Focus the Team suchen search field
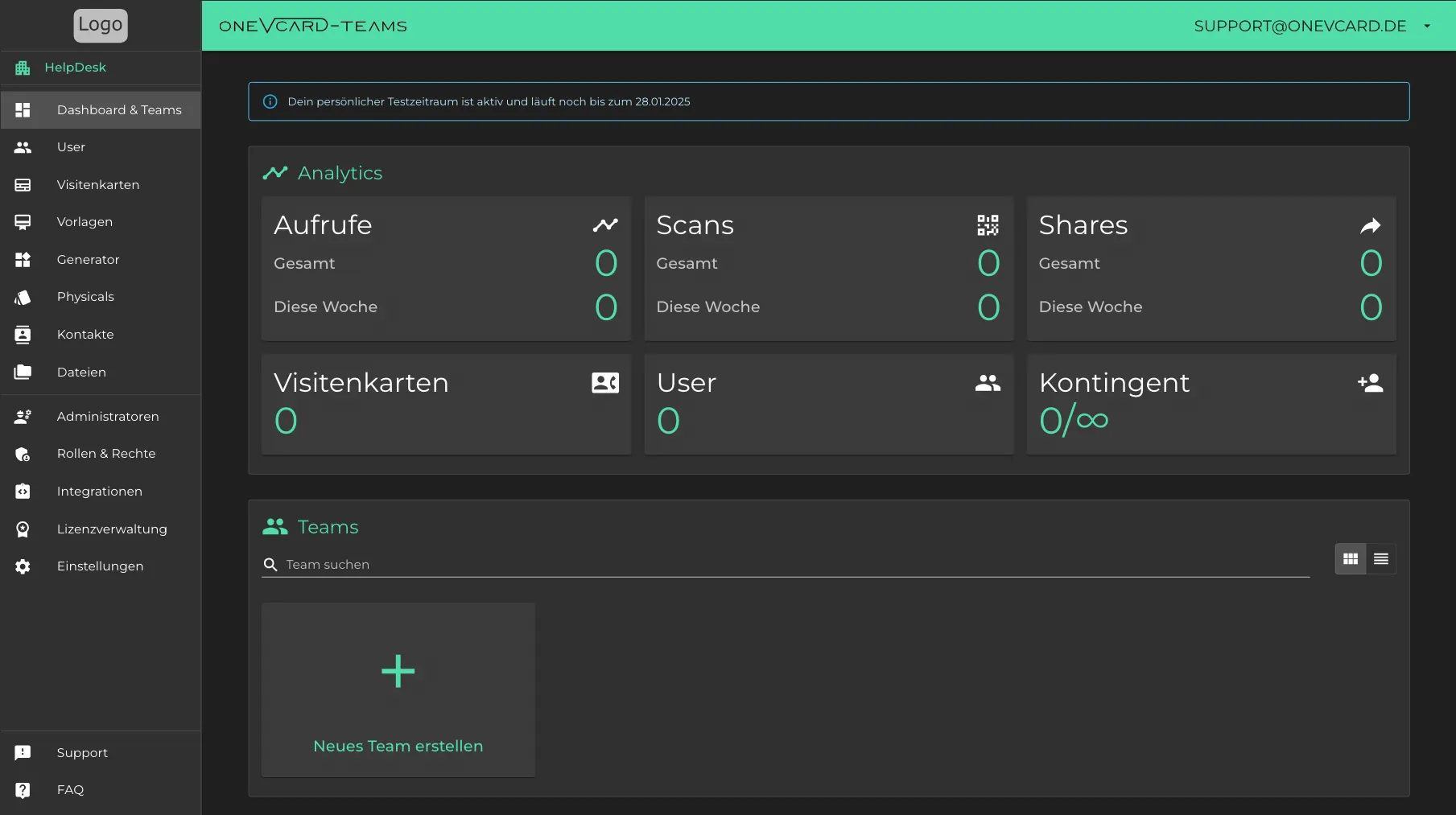Viewport: 1456px width, 815px height. [786, 565]
